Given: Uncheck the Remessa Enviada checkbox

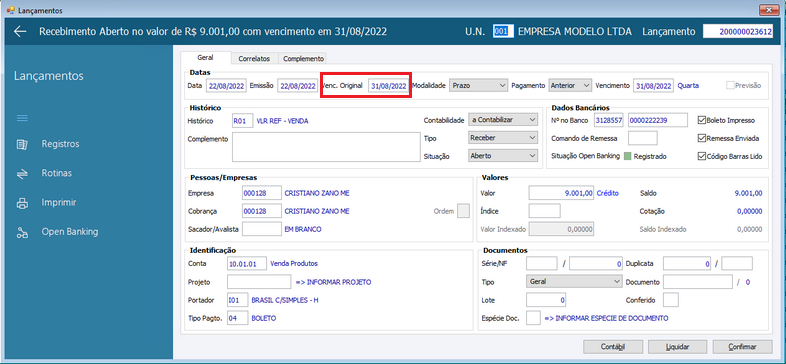Looking at the screenshot, I should point(702,138).
